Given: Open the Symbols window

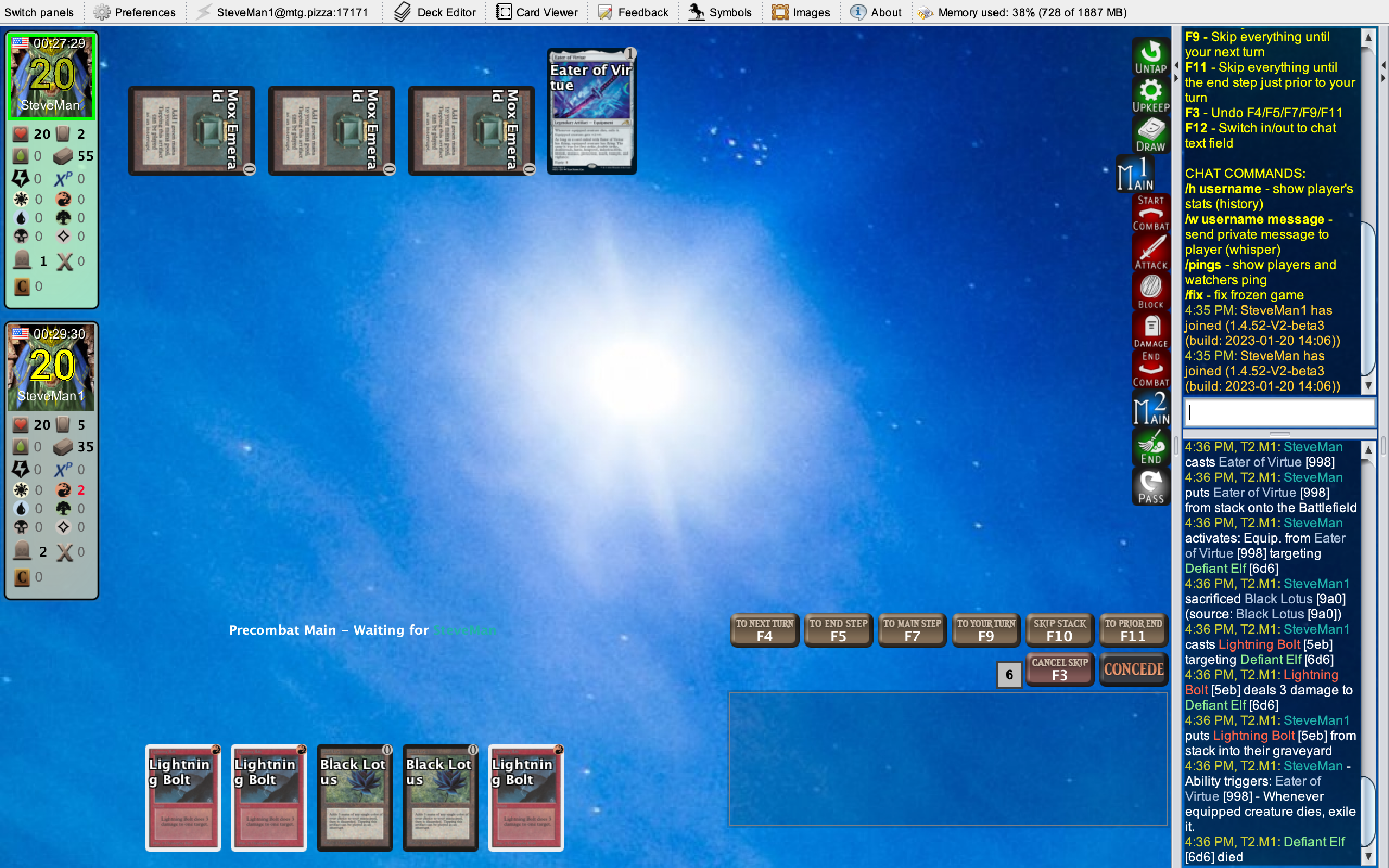Looking at the screenshot, I should pos(720,11).
